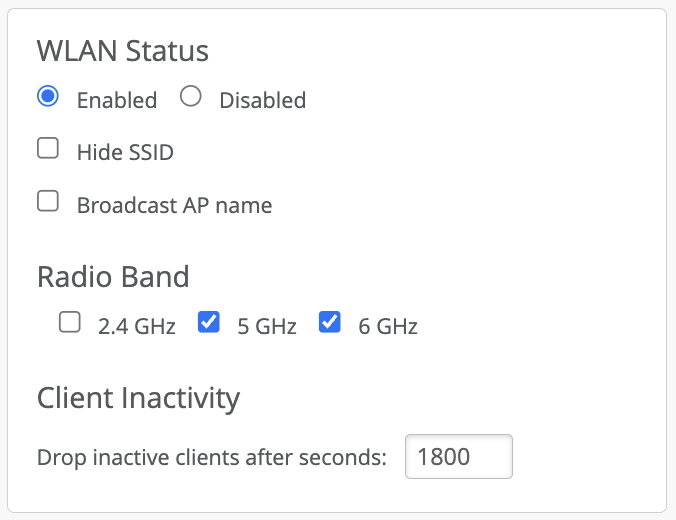Click the "Disabled" label text

pyautogui.click(x=262, y=100)
